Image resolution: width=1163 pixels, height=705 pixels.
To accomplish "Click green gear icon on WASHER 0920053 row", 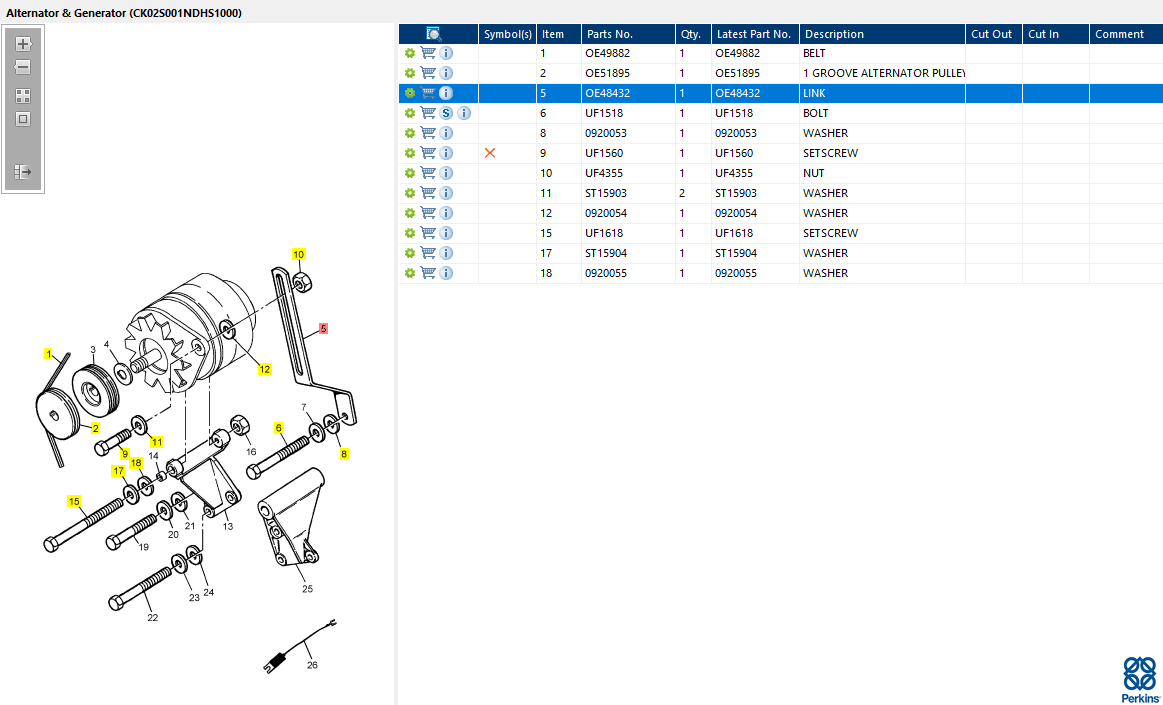I will pos(409,133).
